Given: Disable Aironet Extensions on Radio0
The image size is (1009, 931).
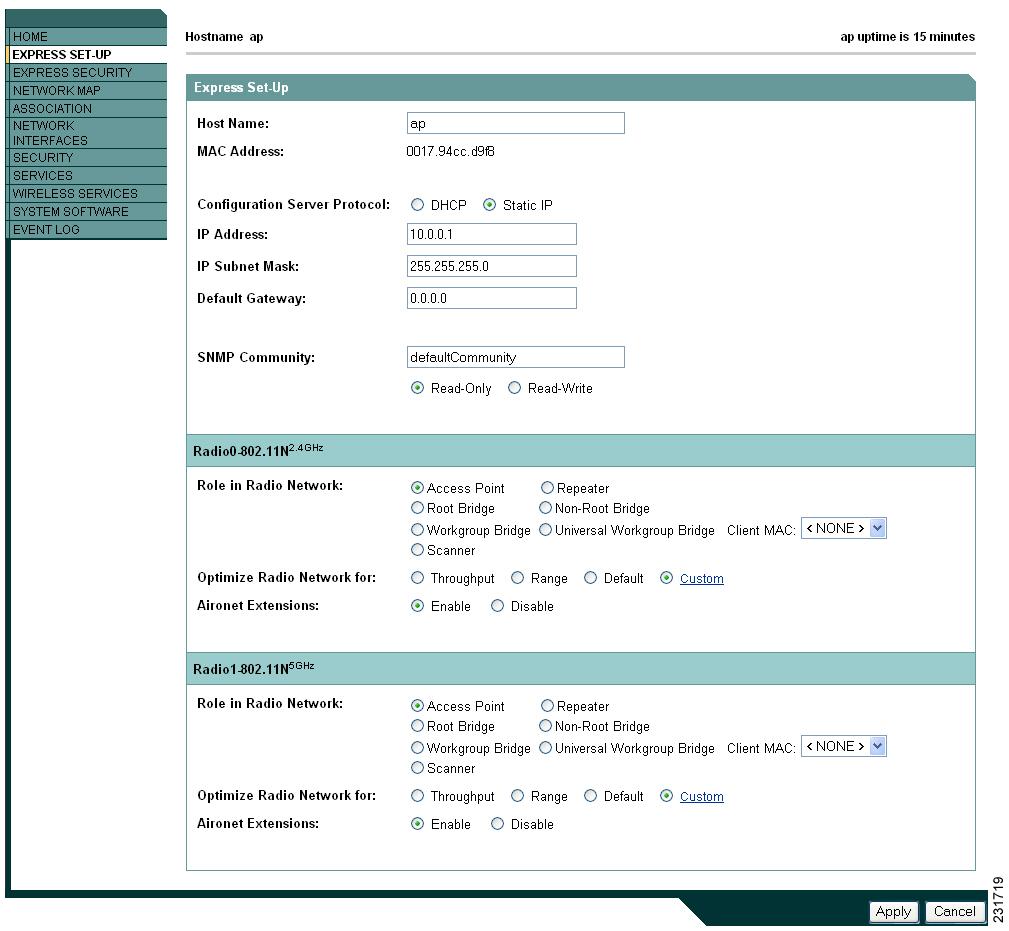Looking at the screenshot, I should tap(497, 605).
